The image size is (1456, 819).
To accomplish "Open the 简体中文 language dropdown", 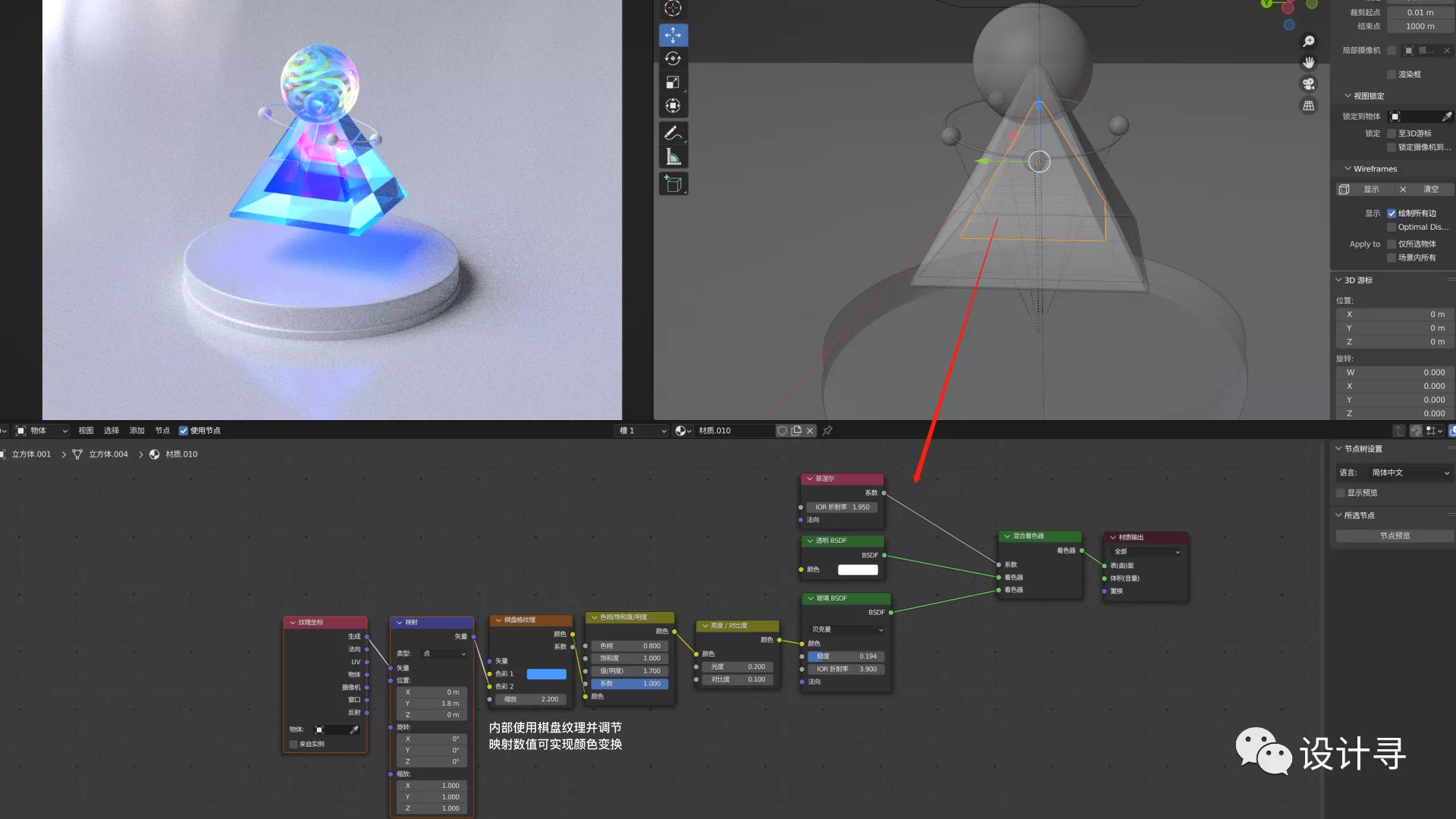I will 1410,472.
